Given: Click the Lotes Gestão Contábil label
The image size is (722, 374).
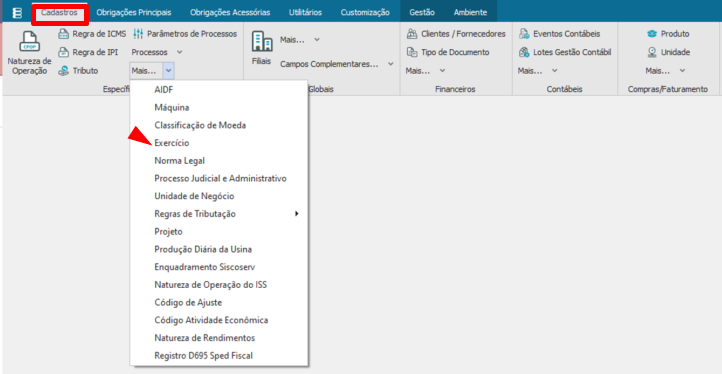Looking at the screenshot, I should tap(572, 53).
